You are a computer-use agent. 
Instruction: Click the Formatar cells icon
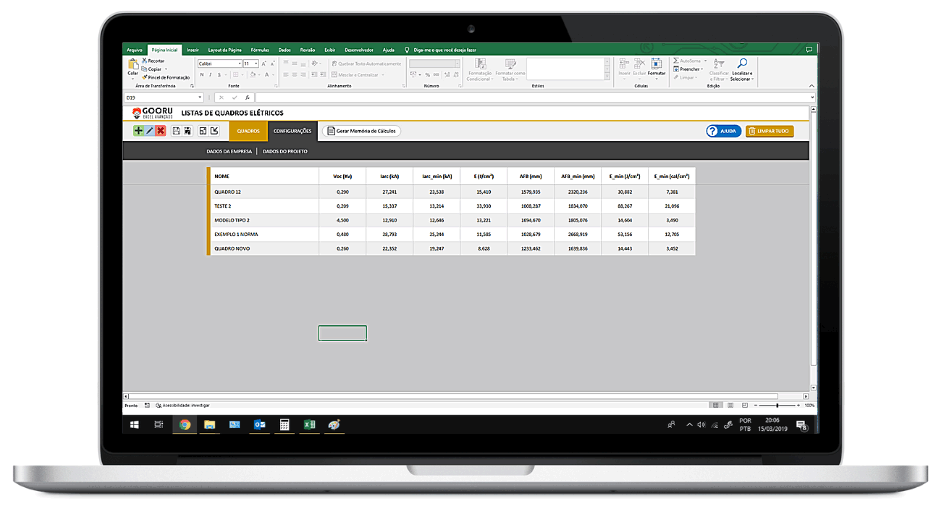click(x=656, y=66)
